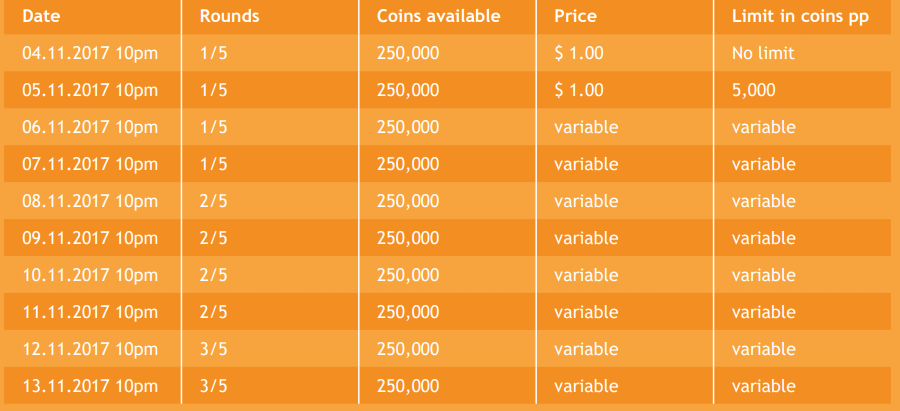Click the variable price cell for 11.11.2017
The width and height of the screenshot is (900, 411).
586,312
